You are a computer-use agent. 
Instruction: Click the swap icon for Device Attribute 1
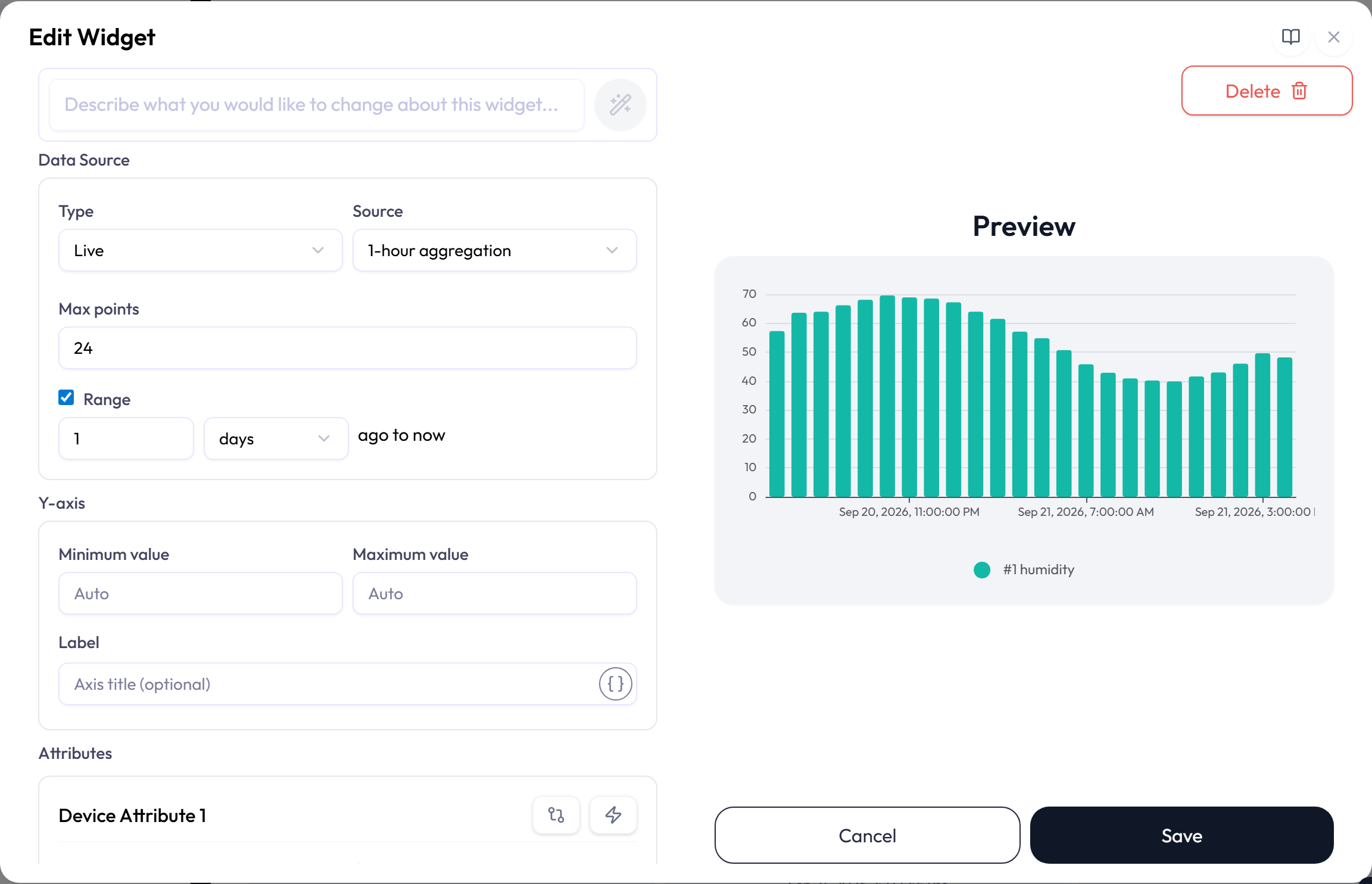(556, 815)
